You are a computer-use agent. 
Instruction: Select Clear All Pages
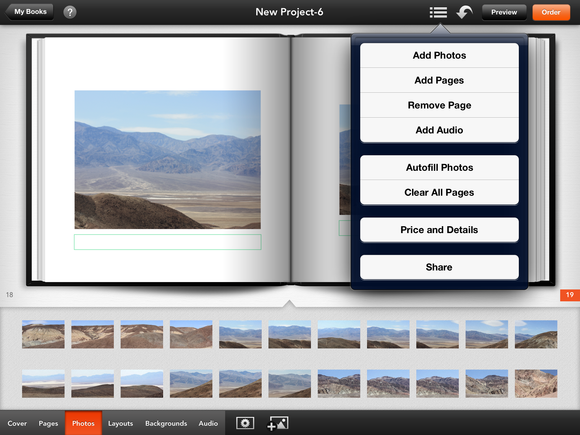coord(439,192)
